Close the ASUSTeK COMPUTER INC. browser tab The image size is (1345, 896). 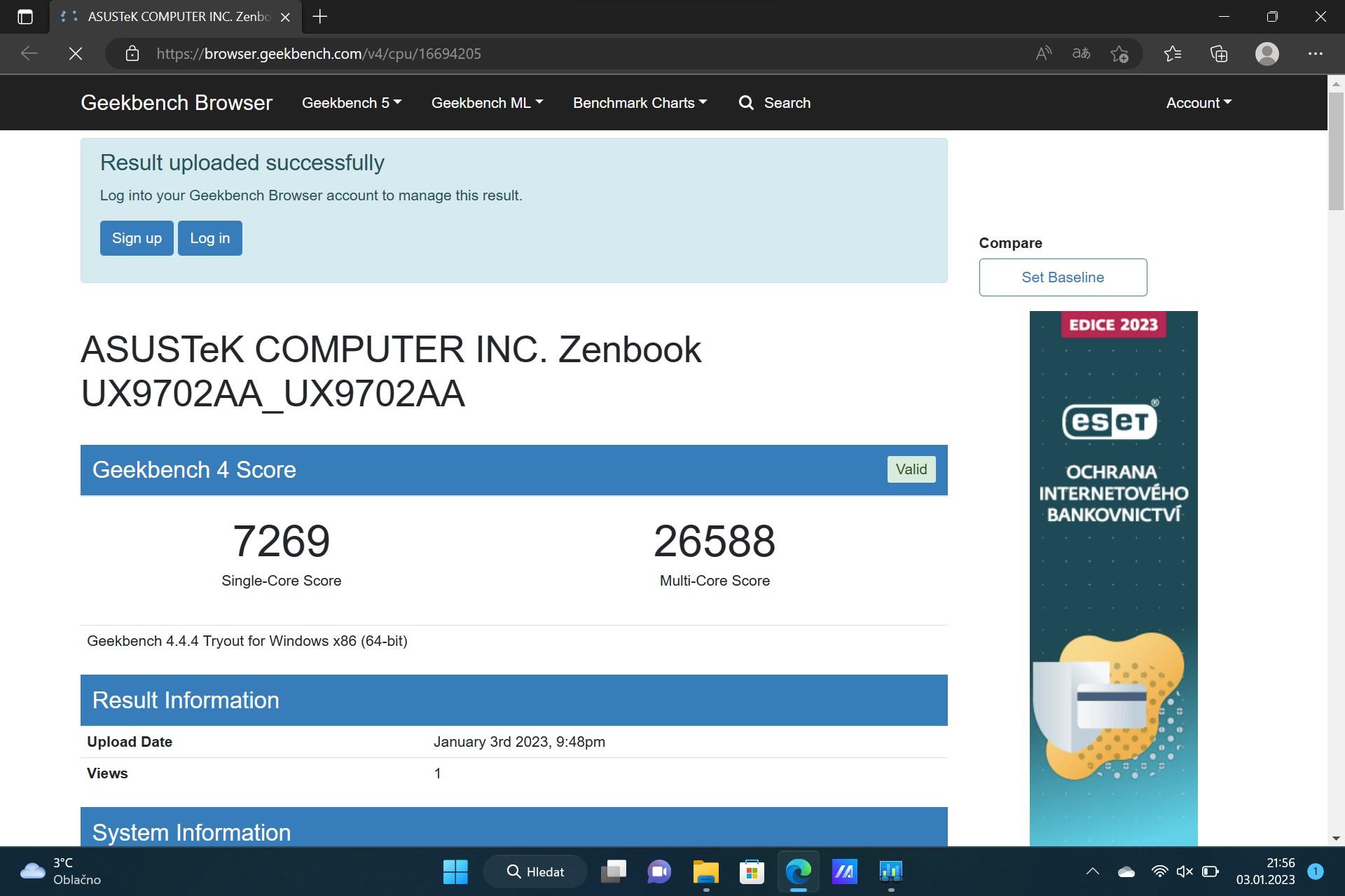tap(285, 17)
